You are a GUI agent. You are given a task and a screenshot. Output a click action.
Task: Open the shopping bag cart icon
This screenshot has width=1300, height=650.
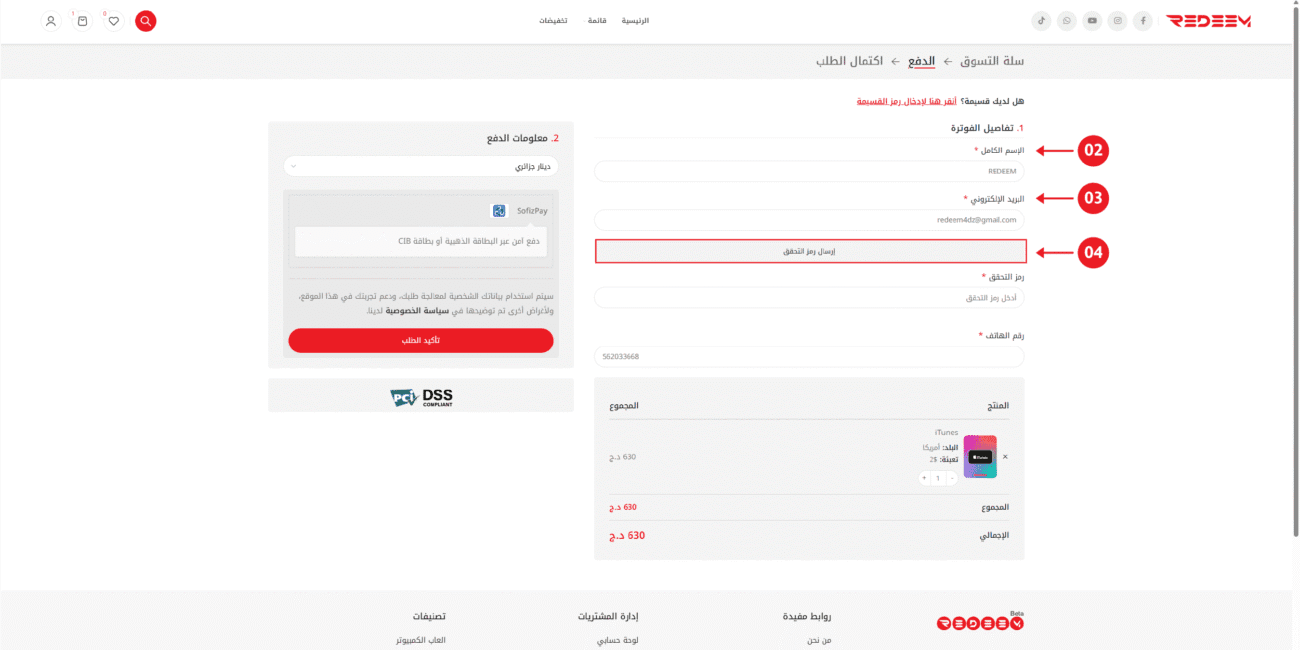coord(82,20)
